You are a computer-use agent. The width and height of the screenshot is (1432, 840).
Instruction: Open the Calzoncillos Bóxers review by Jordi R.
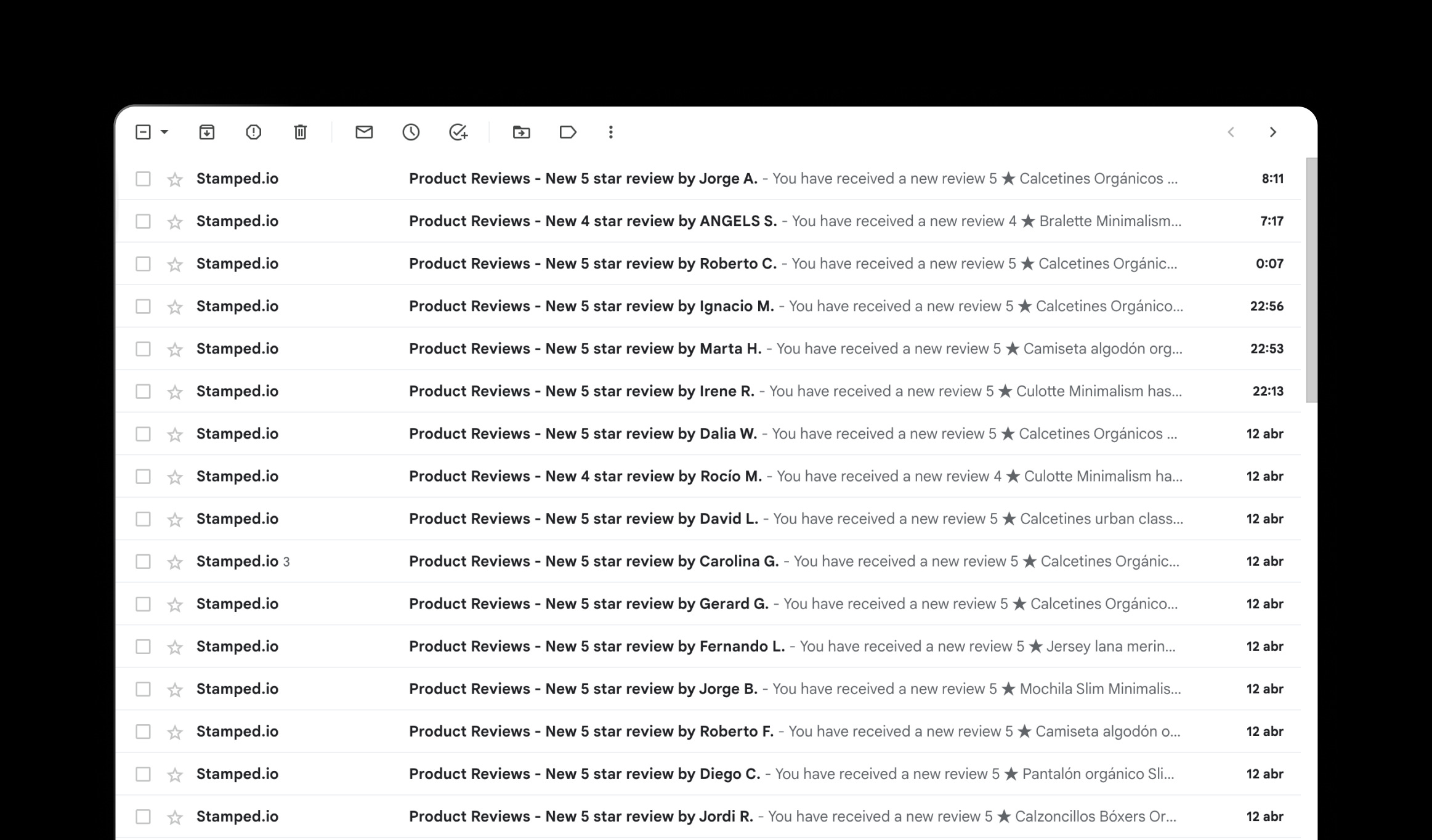coord(708,816)
